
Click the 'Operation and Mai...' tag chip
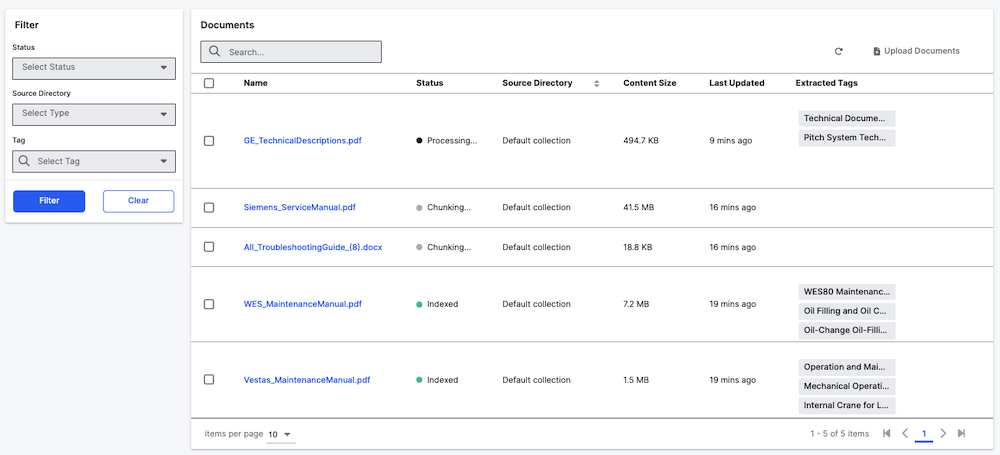(x=847, y=367)
